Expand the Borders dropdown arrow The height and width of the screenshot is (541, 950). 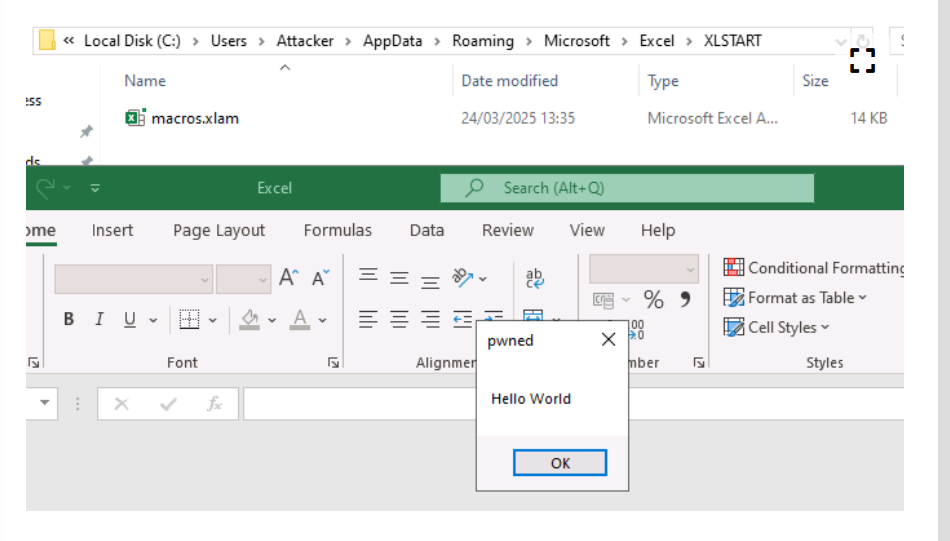pyautogui.click(x=213, y=320)
